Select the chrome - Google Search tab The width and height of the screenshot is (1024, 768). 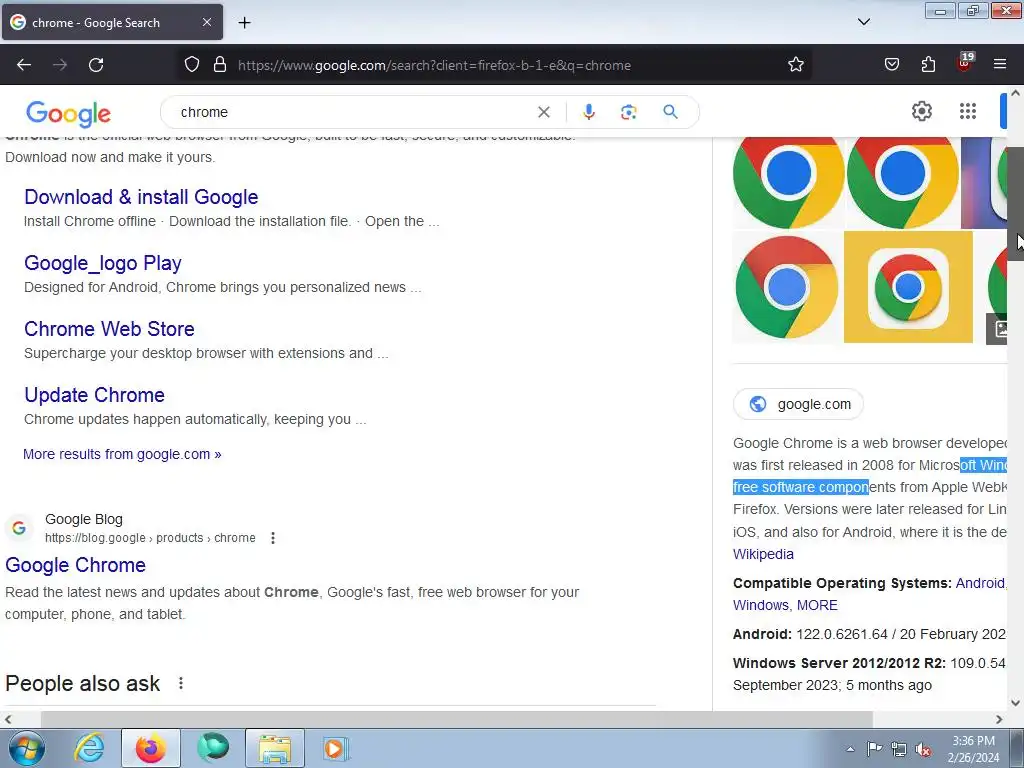pyautogui.click(x=112, y=22)
